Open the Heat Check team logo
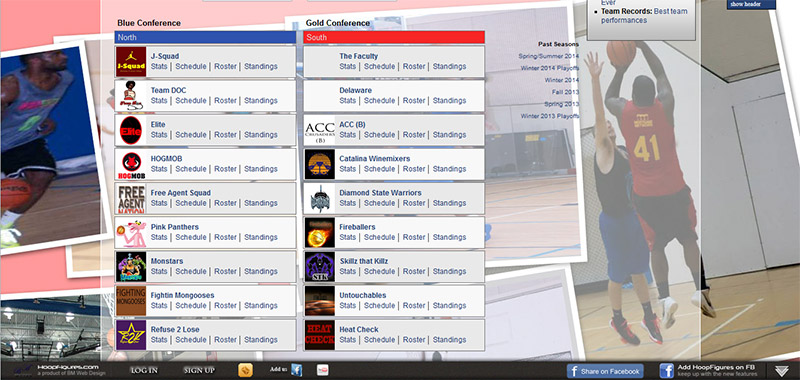This screenshot has height=380, width=800. [319, 335]
